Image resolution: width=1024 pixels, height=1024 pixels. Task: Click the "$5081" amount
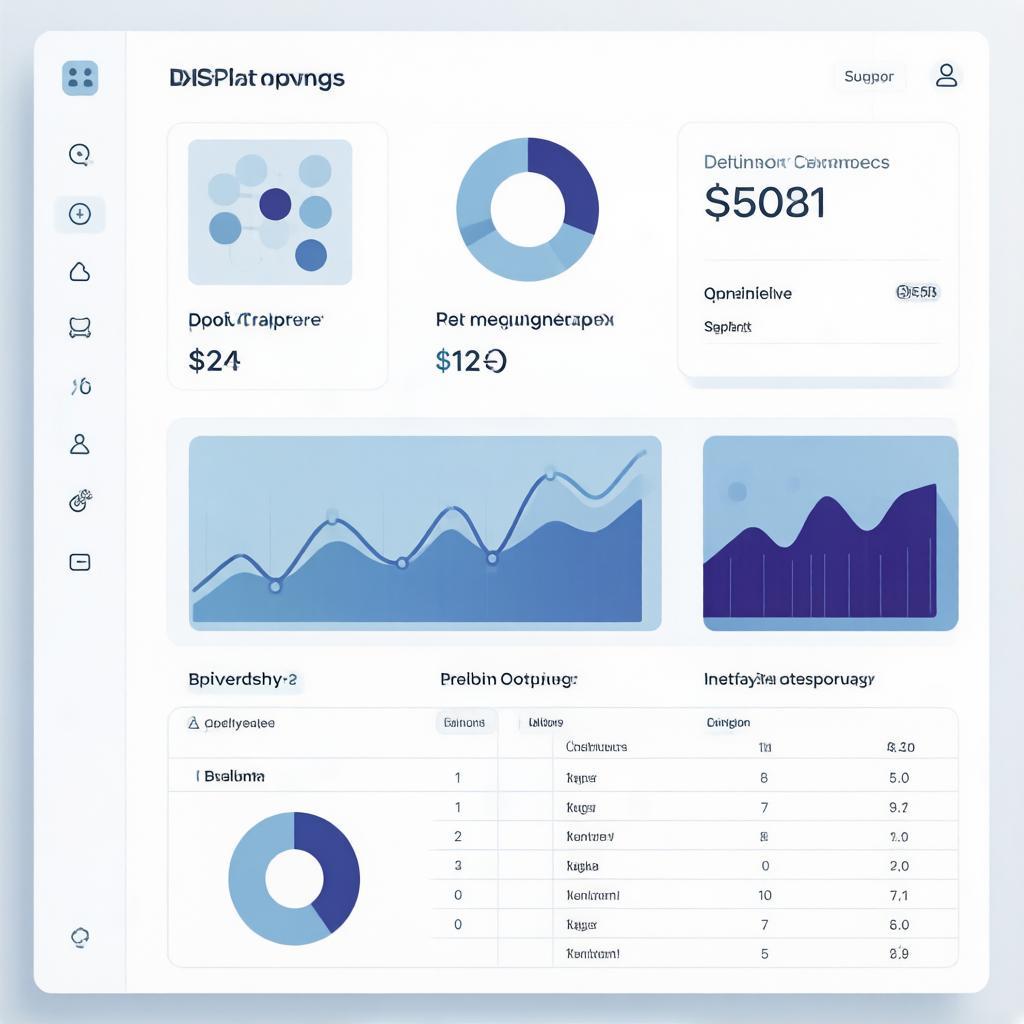765,202
